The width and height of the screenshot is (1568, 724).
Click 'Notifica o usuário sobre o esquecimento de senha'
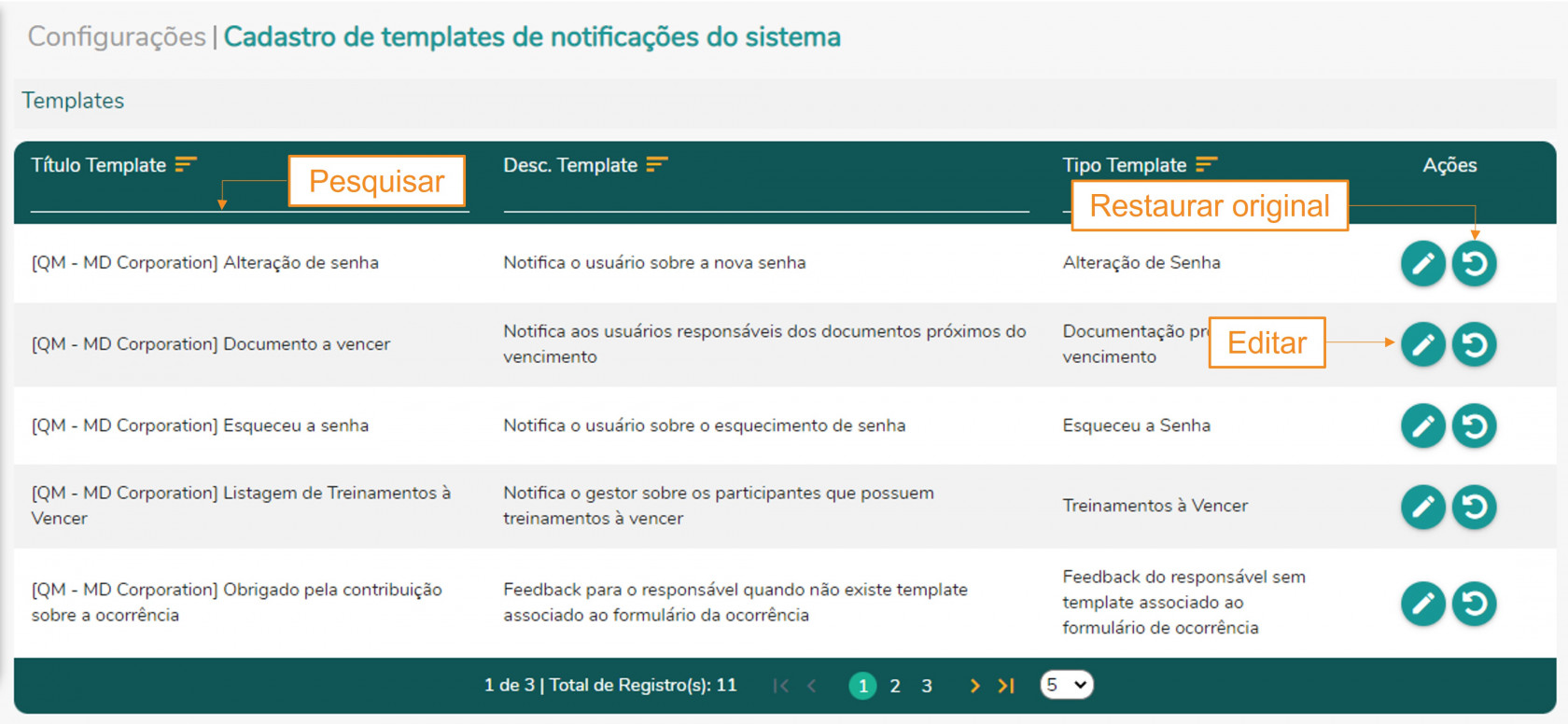[x=705, y=425]
